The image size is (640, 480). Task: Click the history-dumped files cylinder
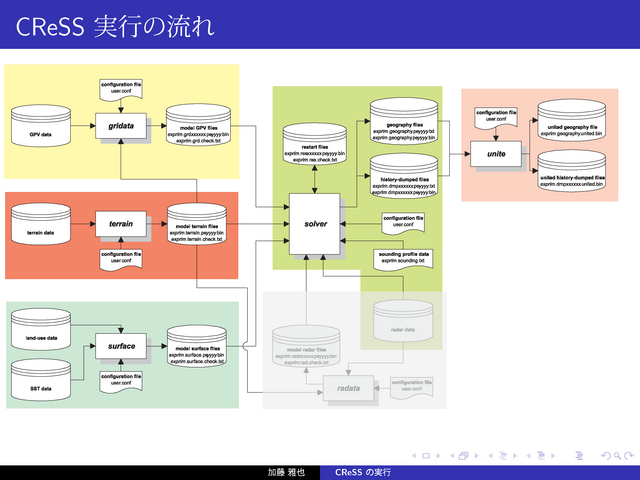click(x=404, y=176)
